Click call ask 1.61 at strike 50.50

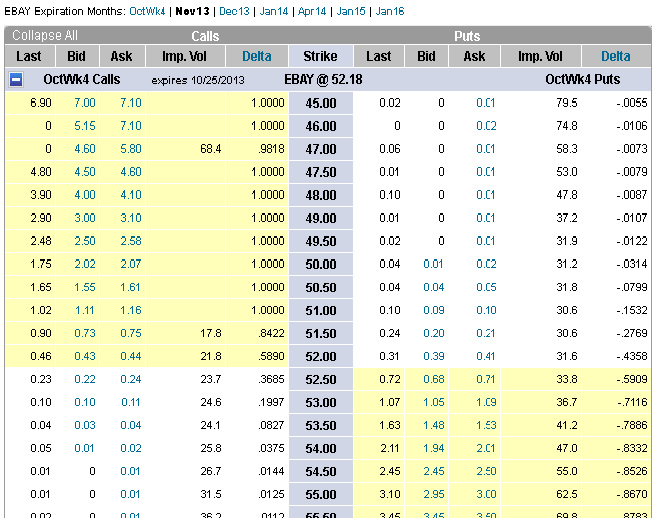click(x=131, y=287)
